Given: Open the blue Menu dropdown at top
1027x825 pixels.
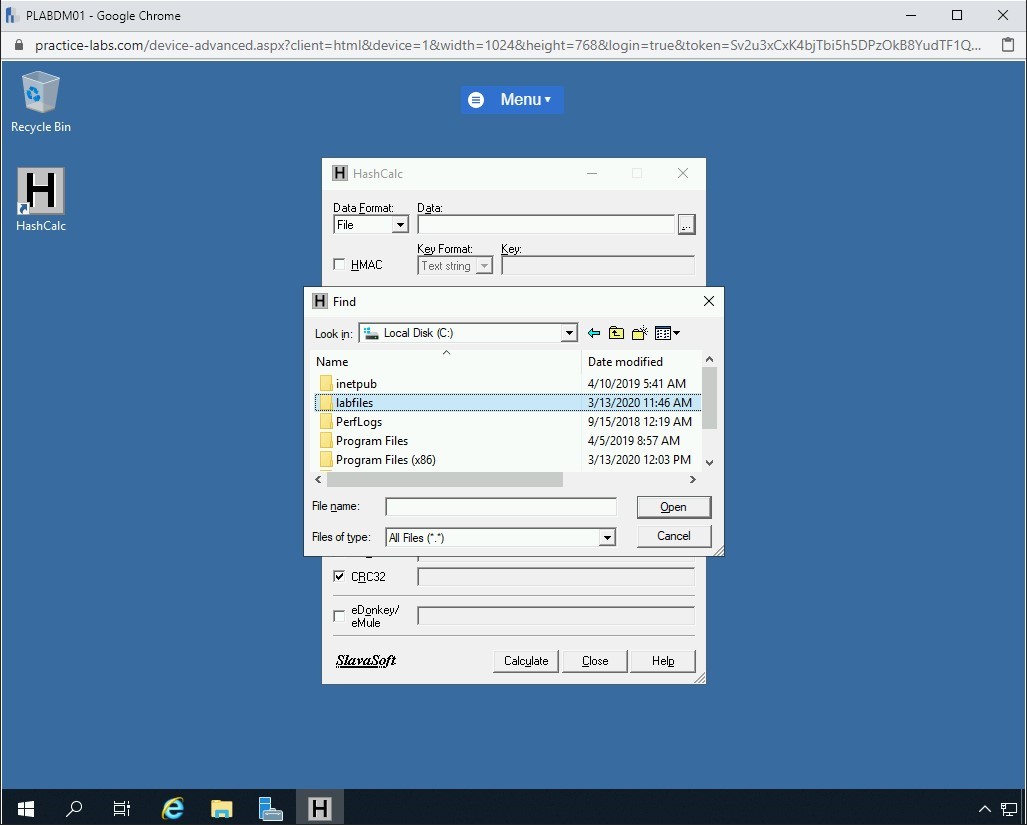Looking at the screenshot, I should point(512,99).
